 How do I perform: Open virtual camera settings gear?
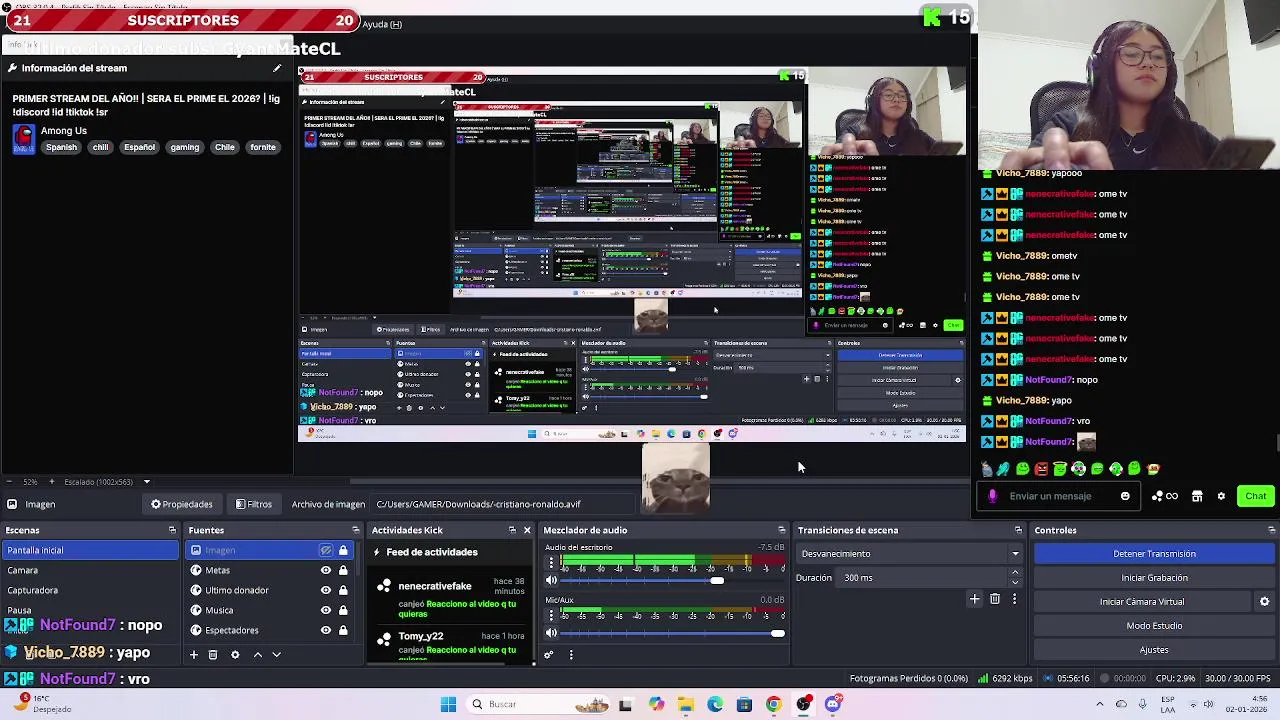click(x=1264, y=602)
